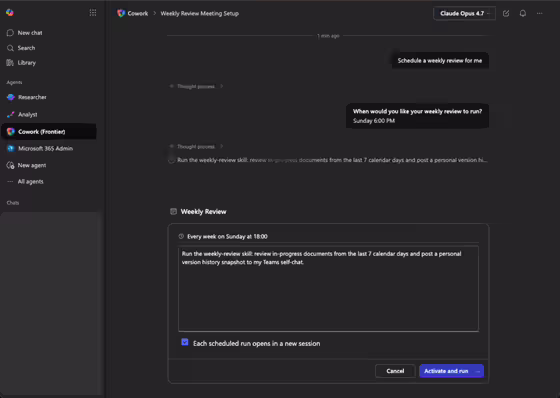560x398 pixels.
Task: Toggle Each scheduled run opens in new session
Action: click(x=185, y=342)
